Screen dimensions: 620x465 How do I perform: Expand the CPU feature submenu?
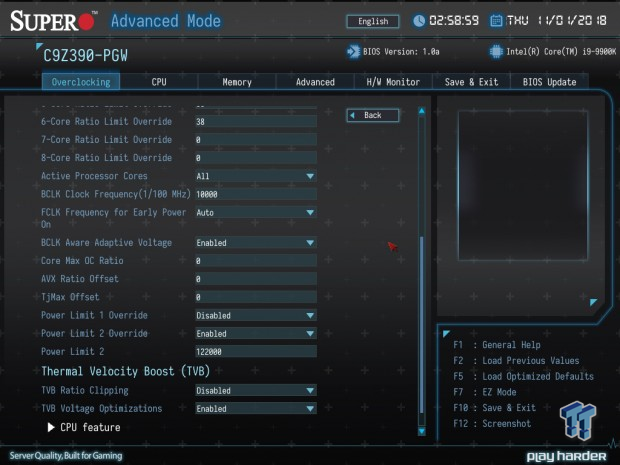84,427
